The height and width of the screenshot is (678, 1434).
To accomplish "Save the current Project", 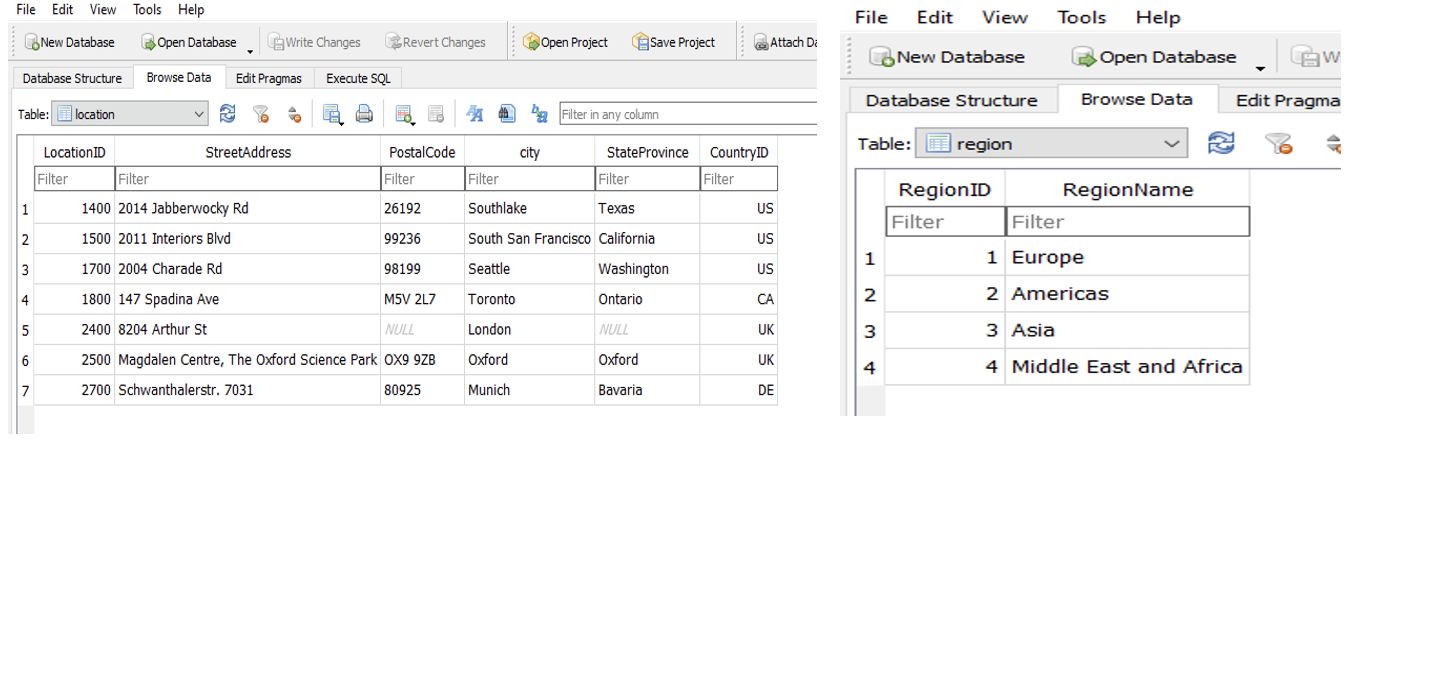I will click(x=675, y=42).
